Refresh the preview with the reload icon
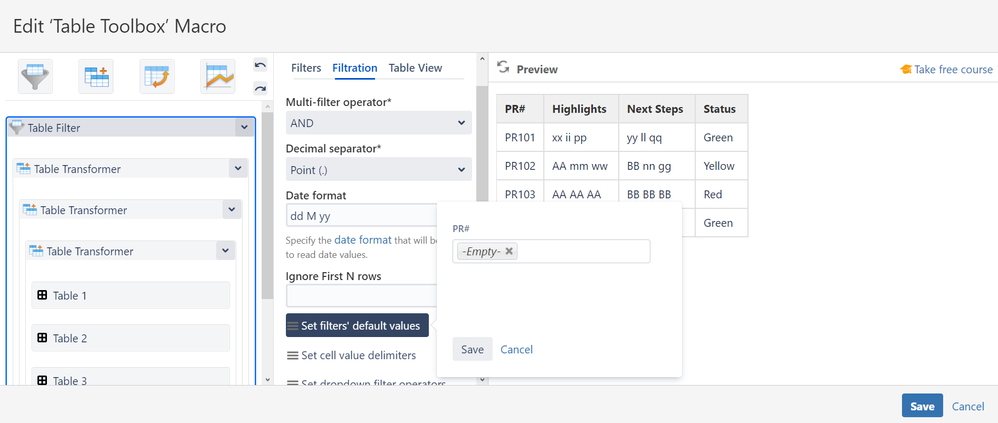 (503, 67)
